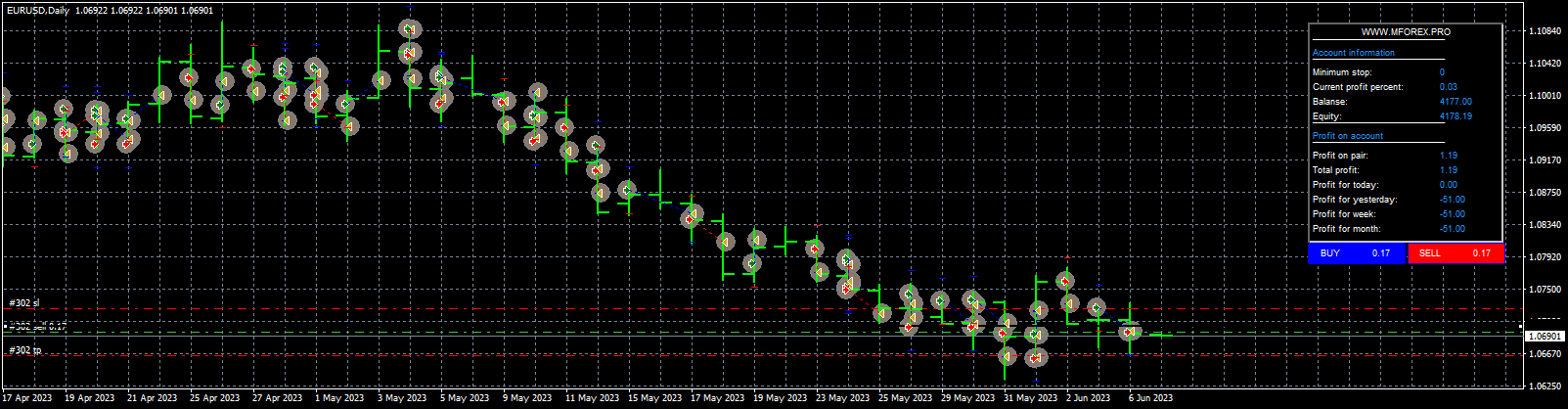Viewport: 1568px width, 409px height.
Task: Click the 1 May 2023 date label
Action: coord(339,398)
